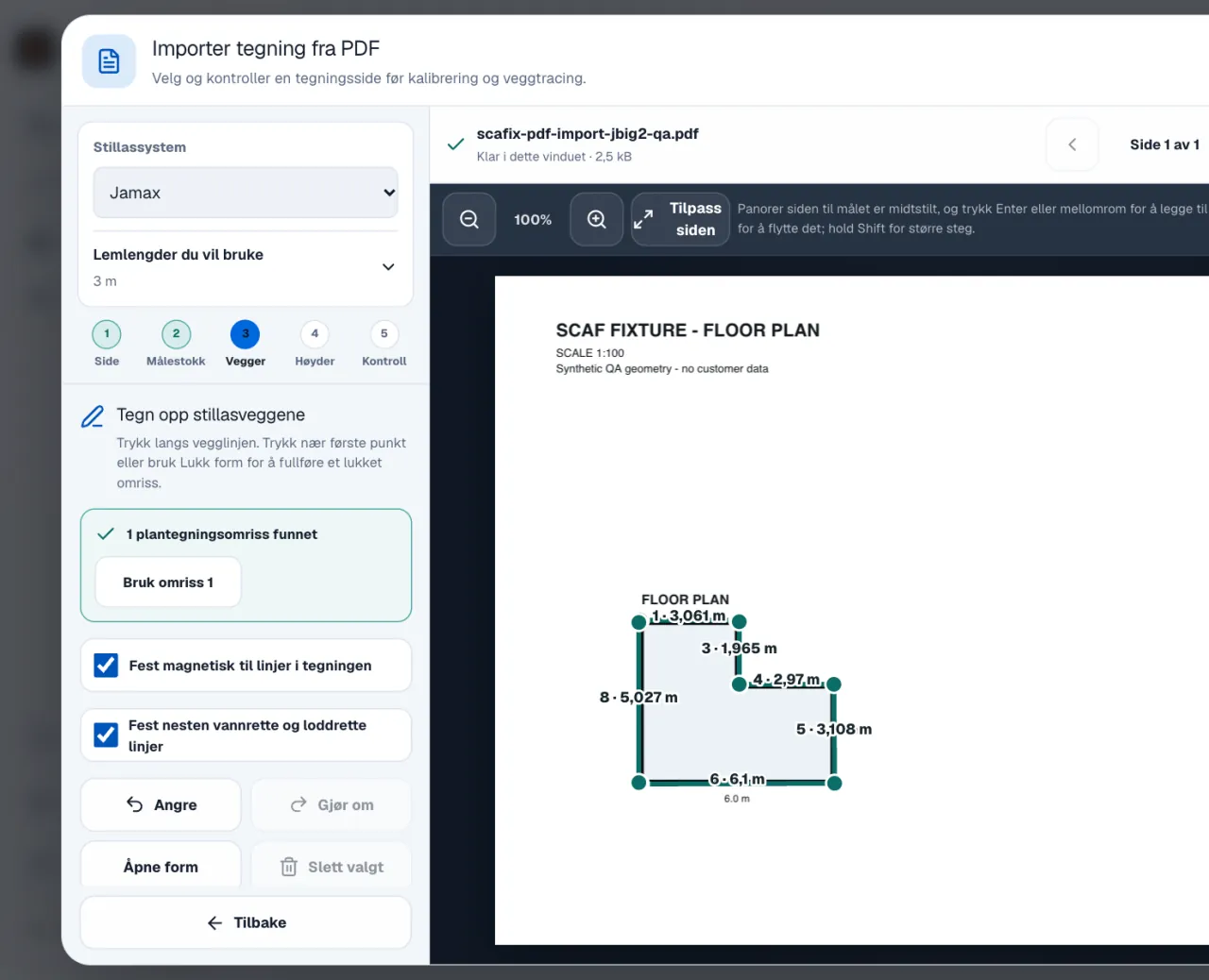Select the outline vertex below the 3,061 m label's right end

click(x=740, y=621)
